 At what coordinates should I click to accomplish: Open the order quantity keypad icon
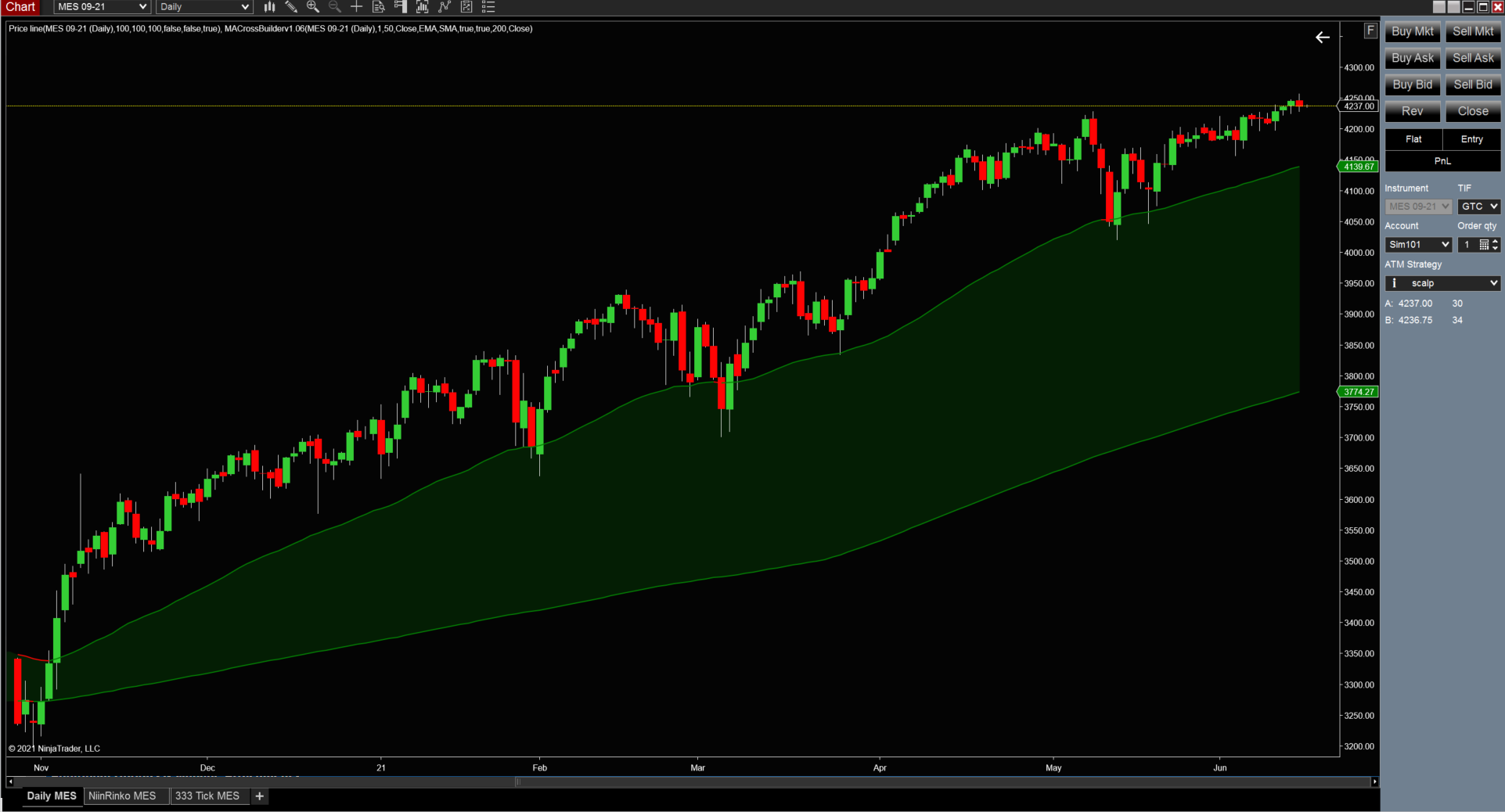coord(1484,245)
